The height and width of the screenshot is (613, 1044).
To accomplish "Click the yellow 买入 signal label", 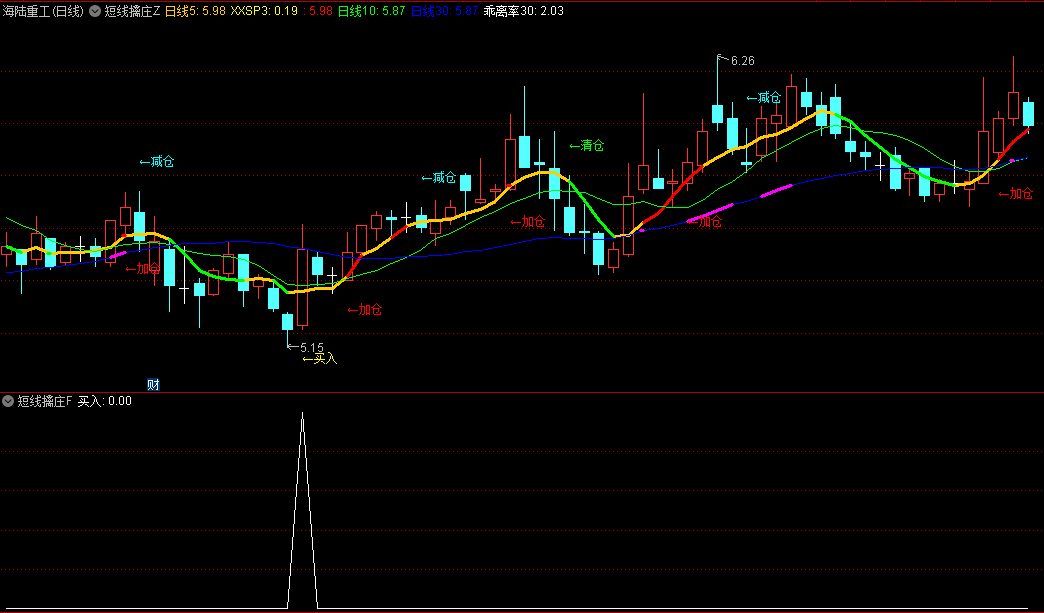I will coord(320,359).
